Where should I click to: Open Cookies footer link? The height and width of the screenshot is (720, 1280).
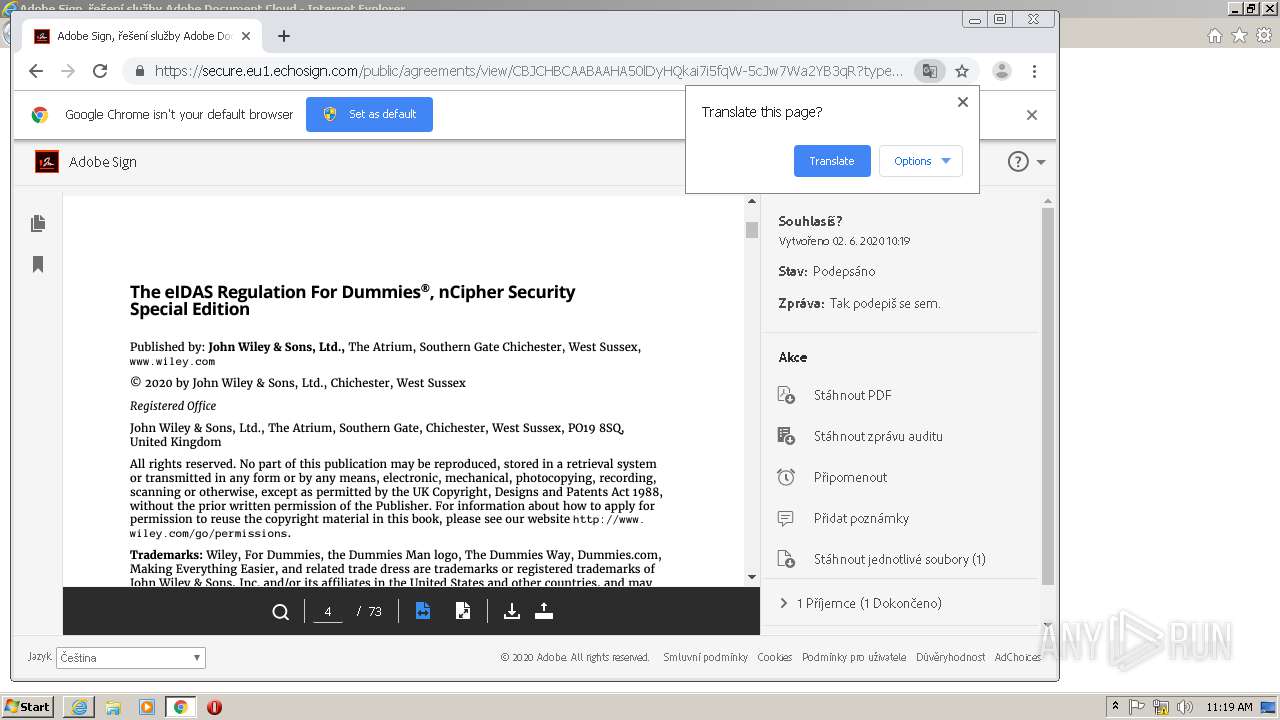[775, 657]
